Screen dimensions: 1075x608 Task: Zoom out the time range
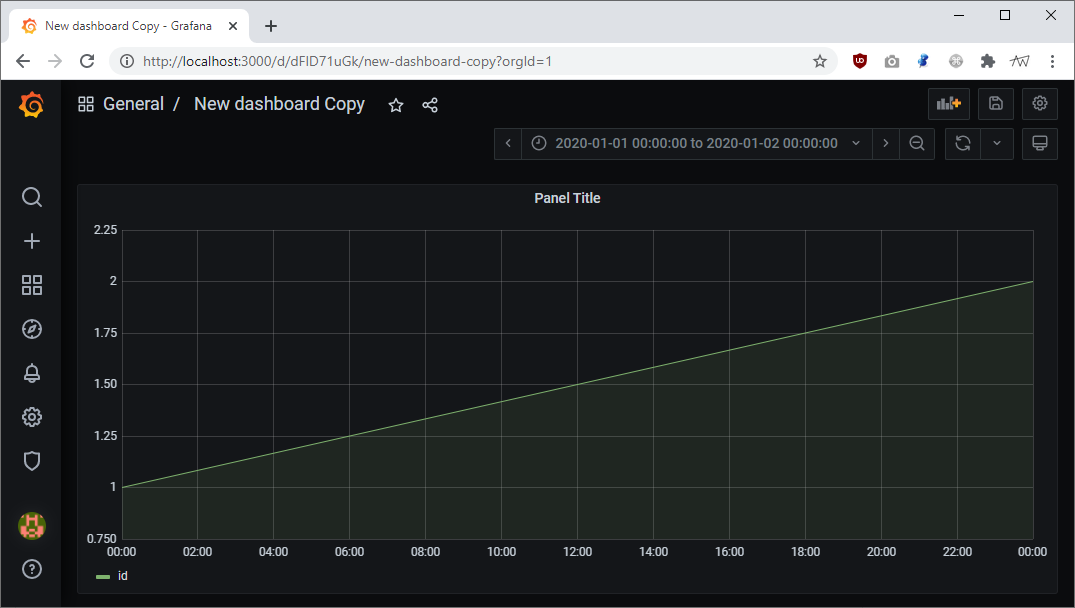click(x=917, y=143)
